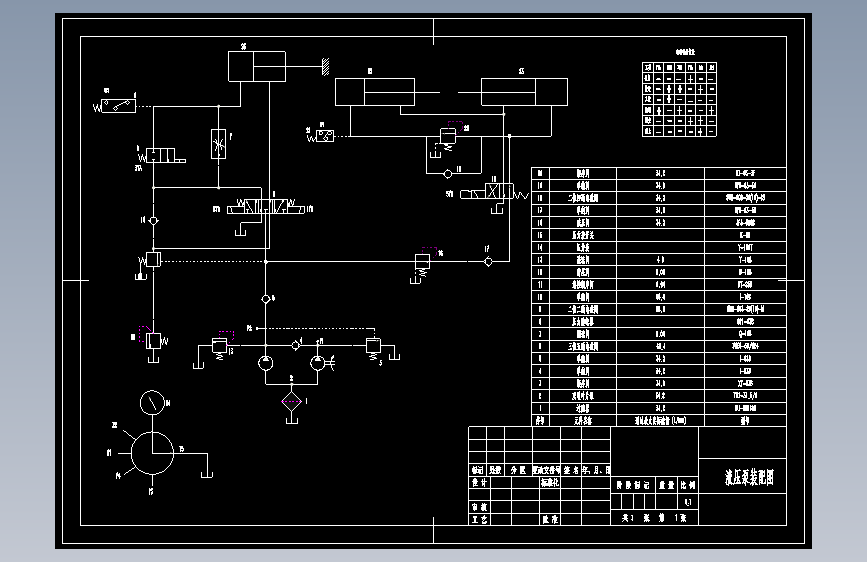Select relief valve left of the fixed pump
Image resolution: width=867 pixels, height=562 pixels.
(220, 346)
